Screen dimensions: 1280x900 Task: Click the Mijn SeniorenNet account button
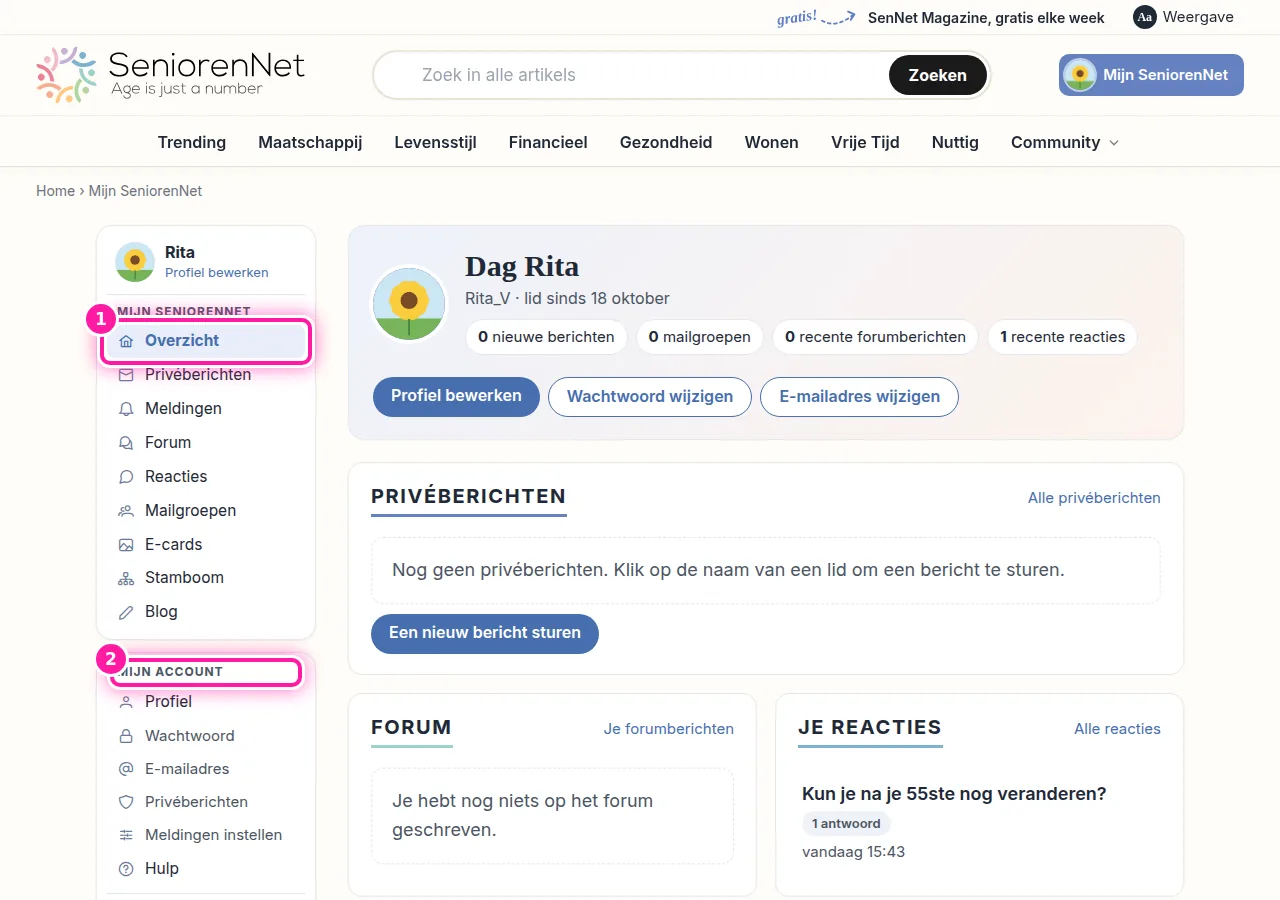tap(1151, 75)
